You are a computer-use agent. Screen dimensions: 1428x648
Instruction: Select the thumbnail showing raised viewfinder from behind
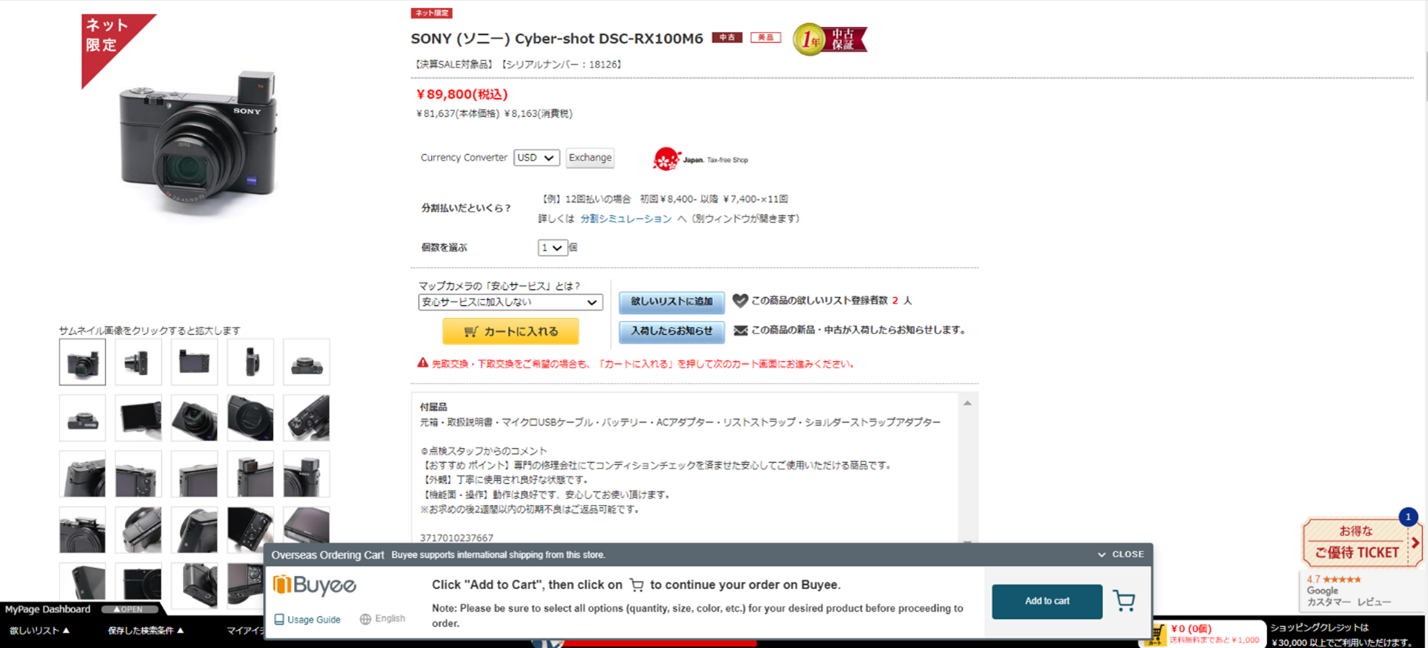point(250,474)
